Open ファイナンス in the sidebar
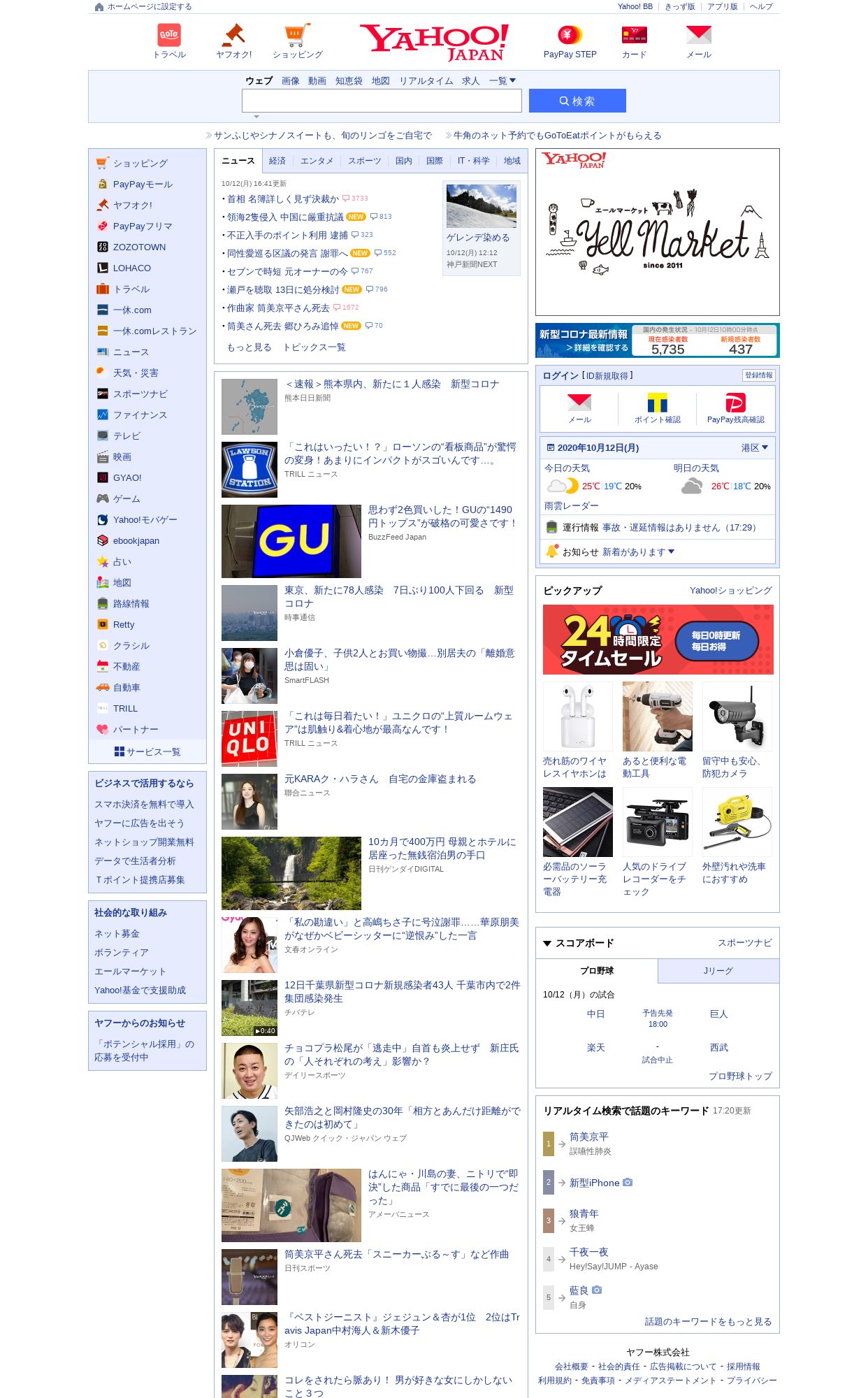The height and width of the screenshot is (1398, 868). pyautogui.click(x=140, y=415)
